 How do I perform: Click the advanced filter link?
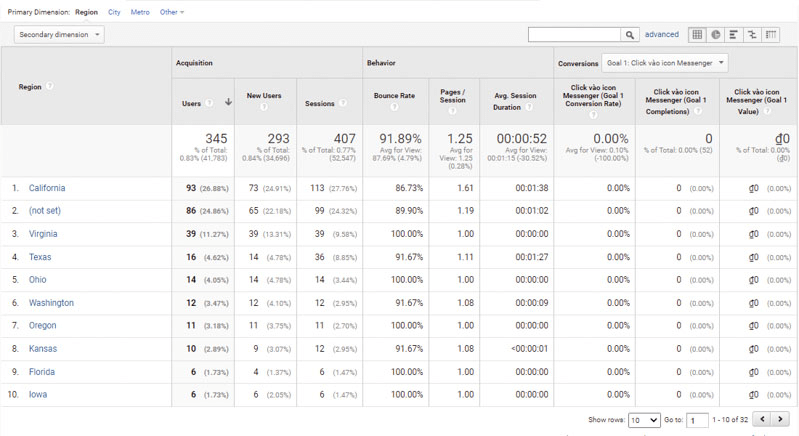(x=661, y=35)
